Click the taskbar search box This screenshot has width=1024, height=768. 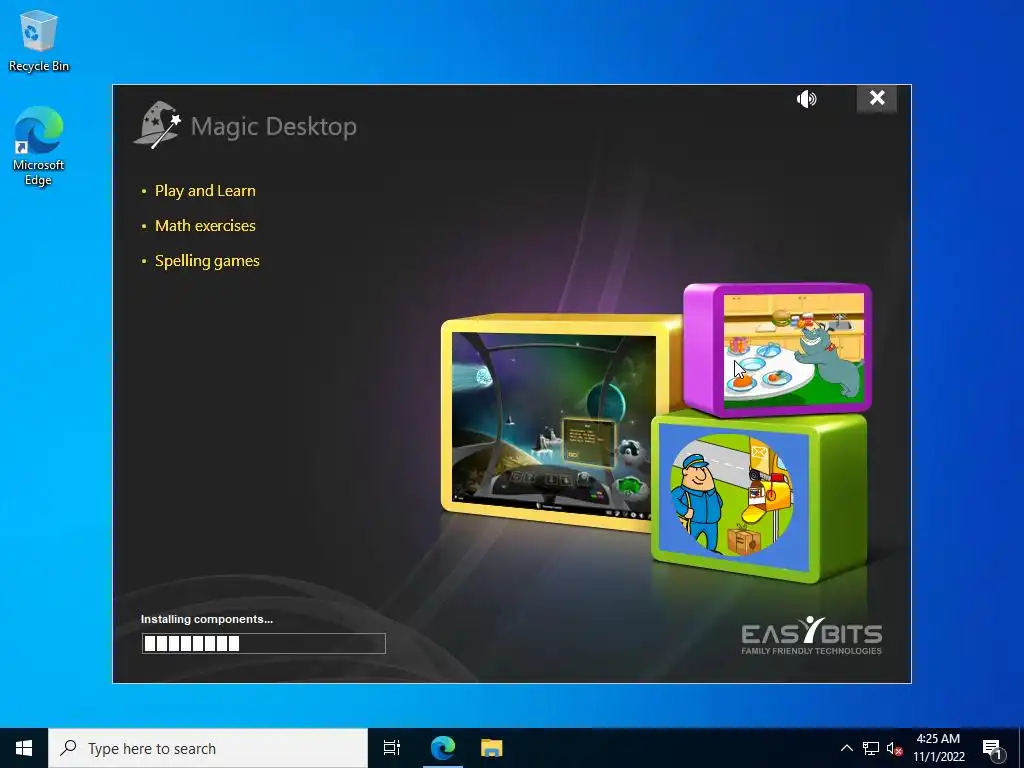pyautogui.click(x=208, y=748)
